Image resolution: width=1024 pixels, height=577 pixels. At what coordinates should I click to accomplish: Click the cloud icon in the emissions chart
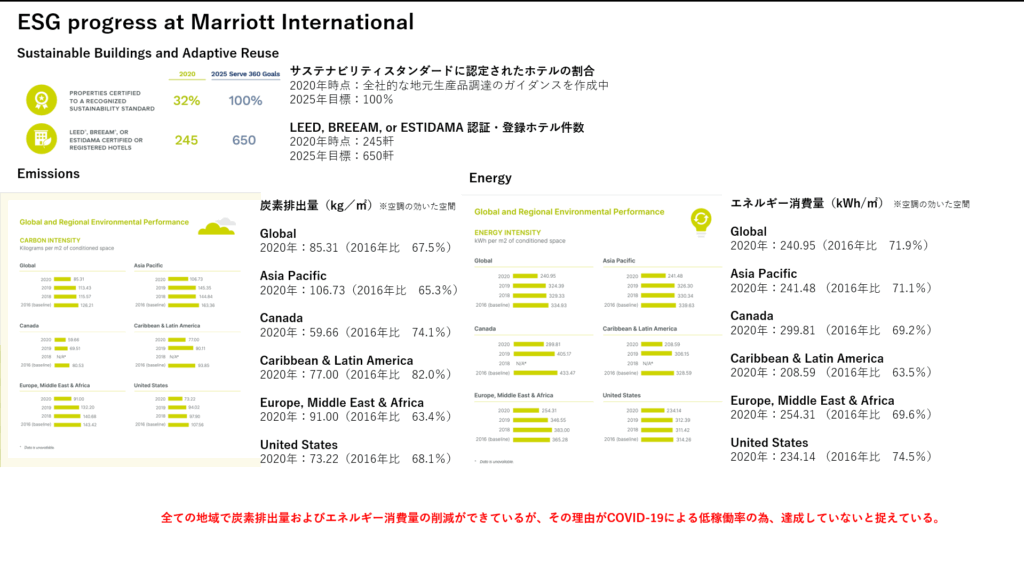(217, 226)
